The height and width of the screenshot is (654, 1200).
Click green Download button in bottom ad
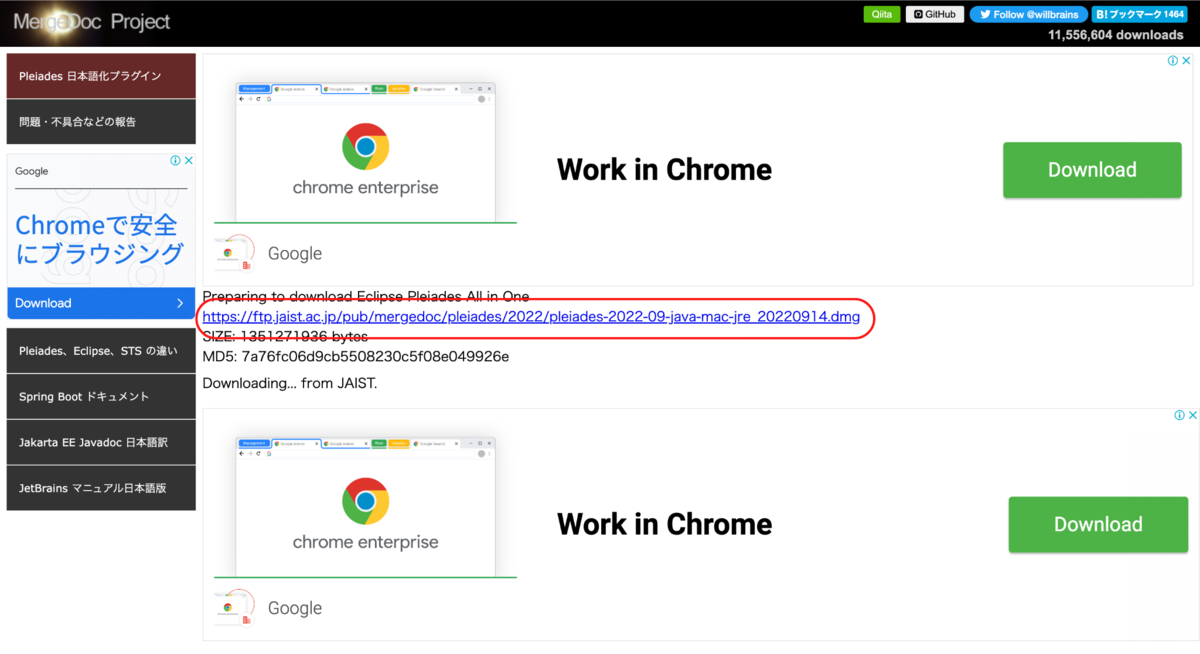tap(1098, 524)
